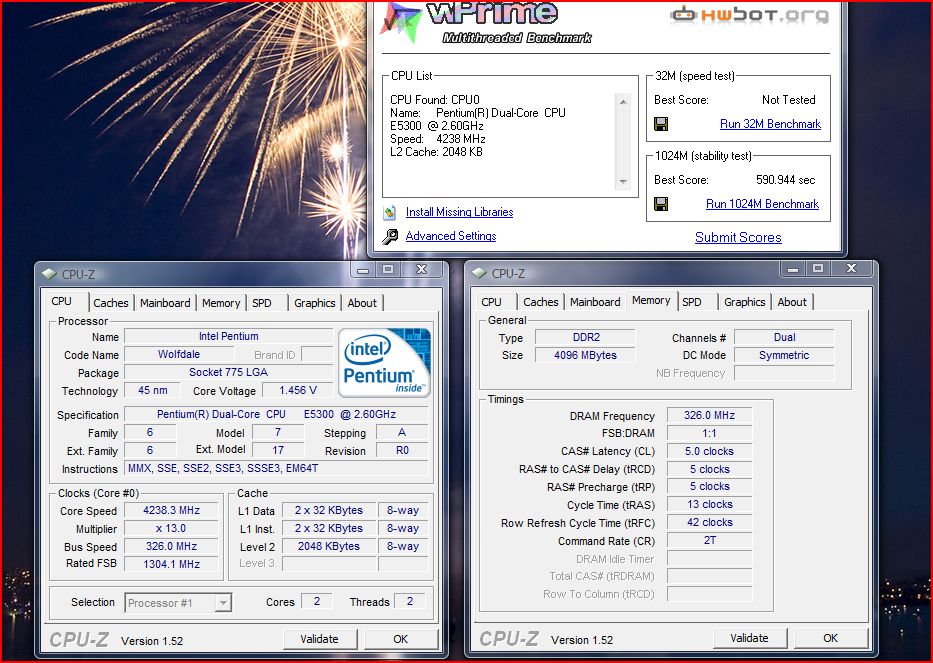Maximize the left CPU-Z window
The image size is (933, 663).
pyautogui.click(x=388, y=270)
